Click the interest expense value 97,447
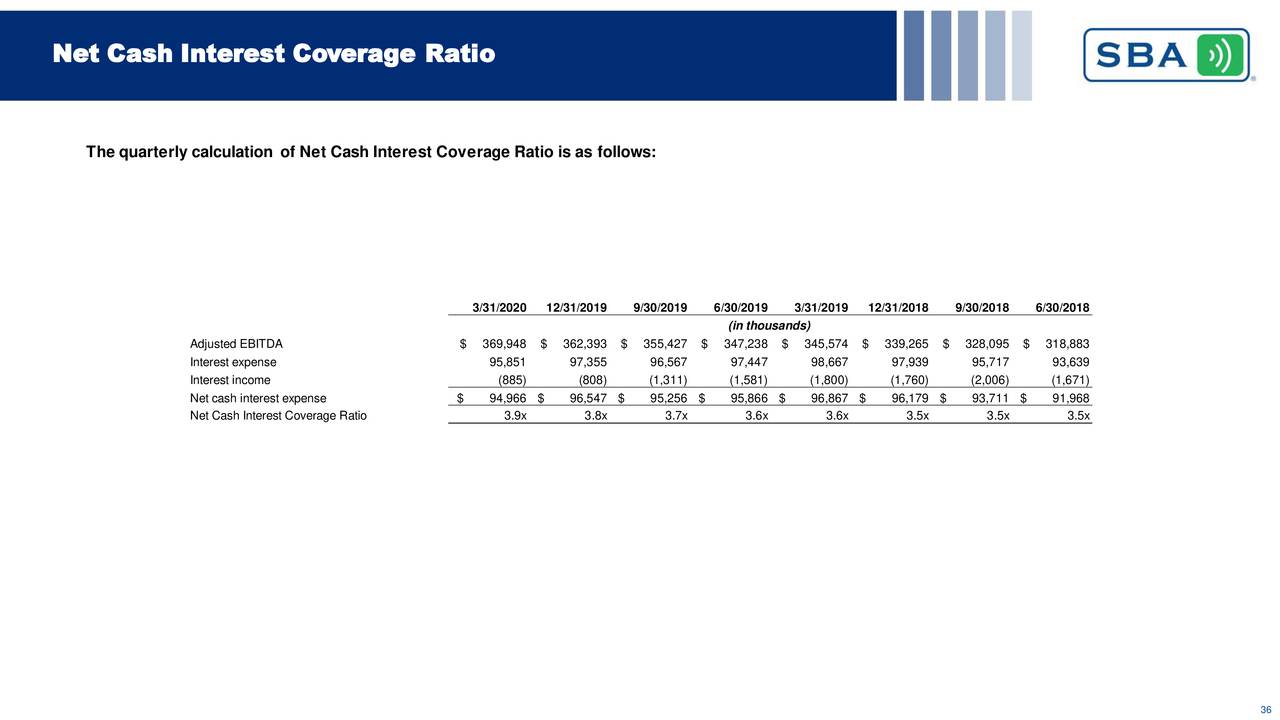Image resolution: width=1280 pixels, height=720 pixels. (749, 362)
